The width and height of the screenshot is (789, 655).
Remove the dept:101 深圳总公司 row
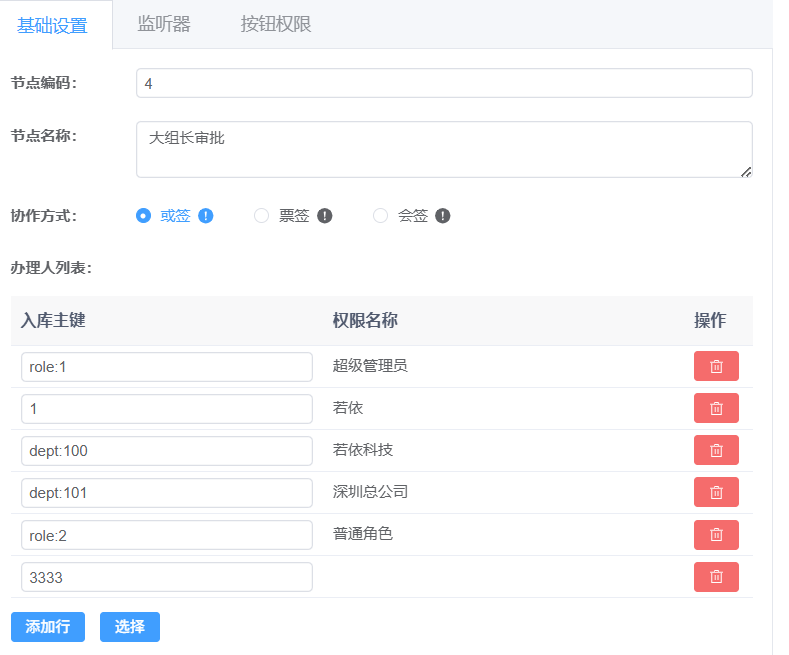coord(716,492)
